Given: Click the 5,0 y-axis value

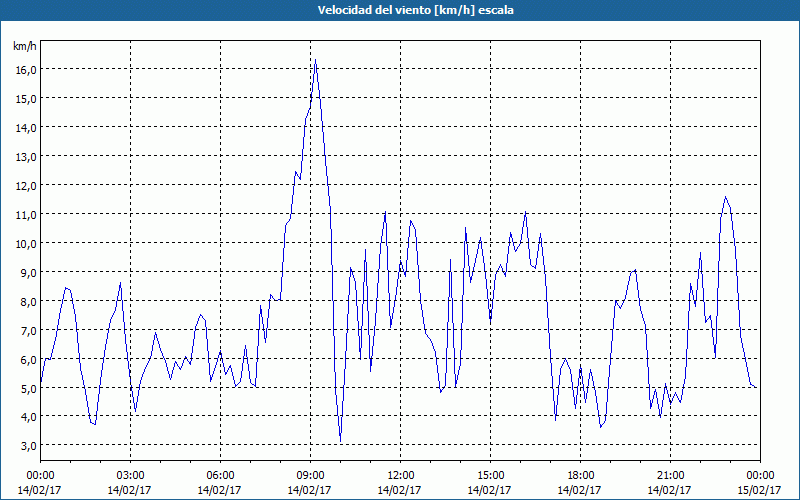Looking at the screenshot, I should point(28,388).
